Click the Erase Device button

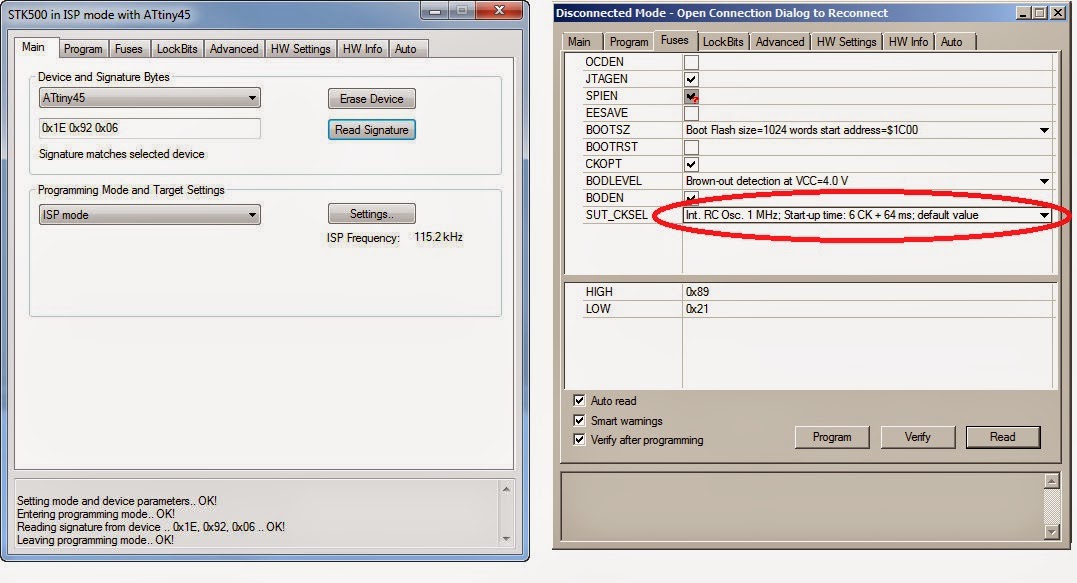click(372, 99)
